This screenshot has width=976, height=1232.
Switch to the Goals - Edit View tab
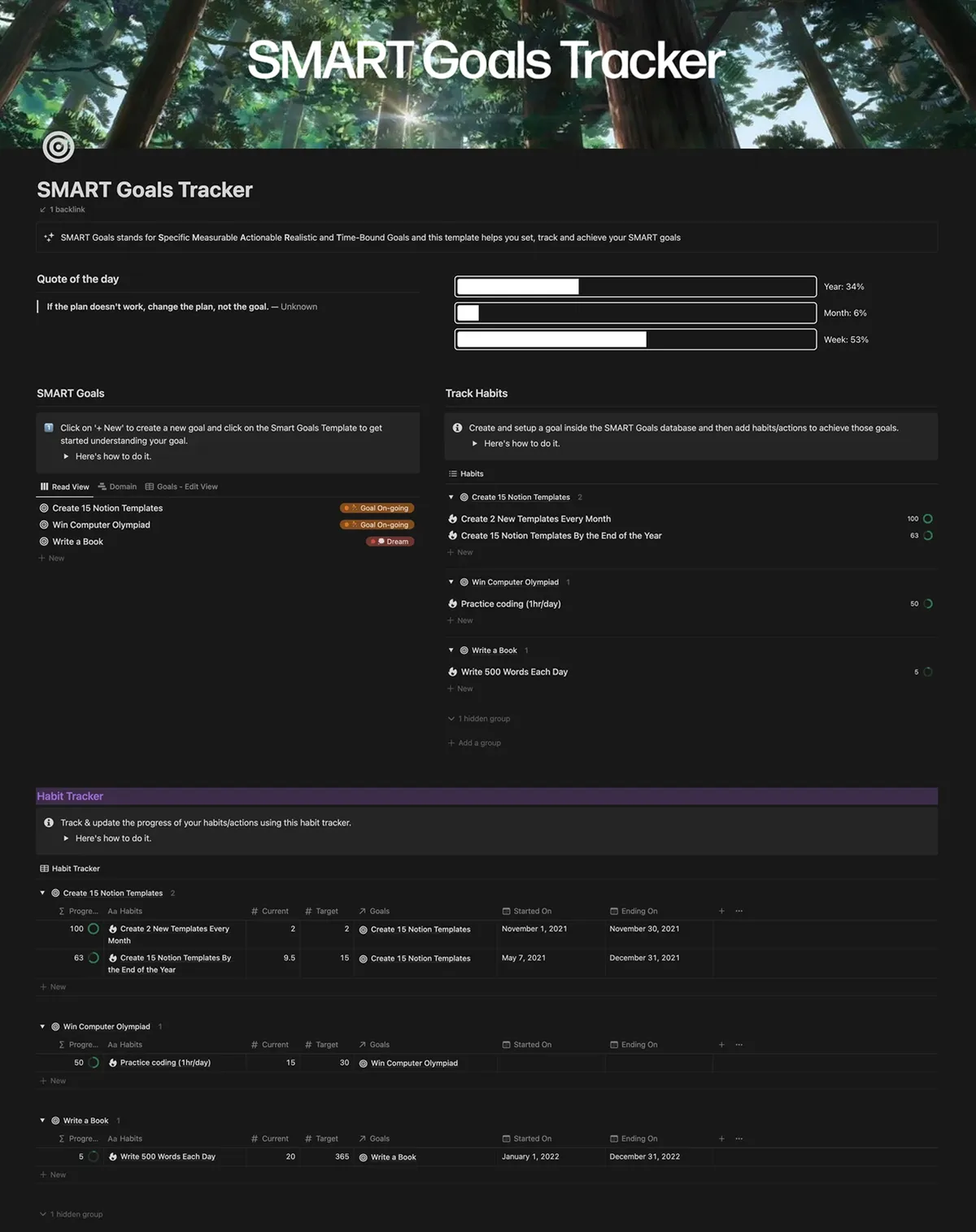[181, 487]
